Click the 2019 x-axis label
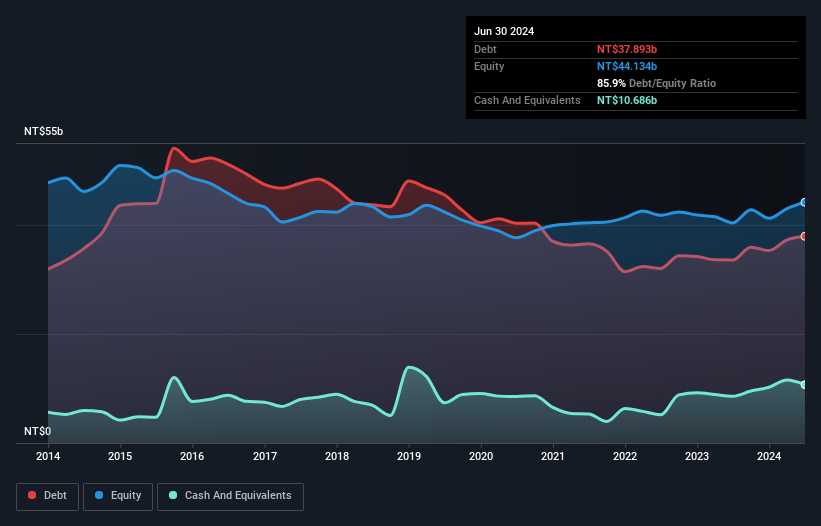Image resolution: width=821 pixels, height=526 pixels. [409, 456]
